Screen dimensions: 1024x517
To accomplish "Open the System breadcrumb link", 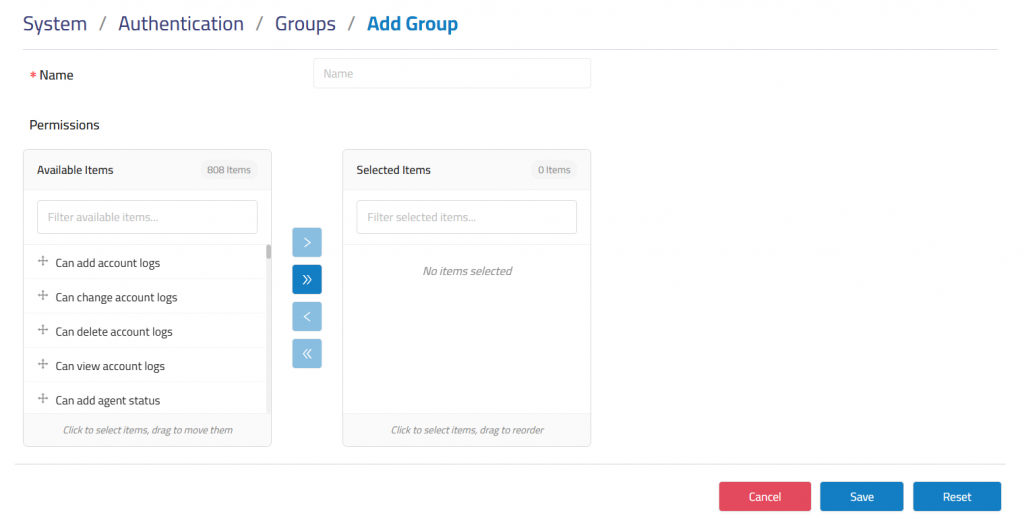I will (x=55, y=24).
